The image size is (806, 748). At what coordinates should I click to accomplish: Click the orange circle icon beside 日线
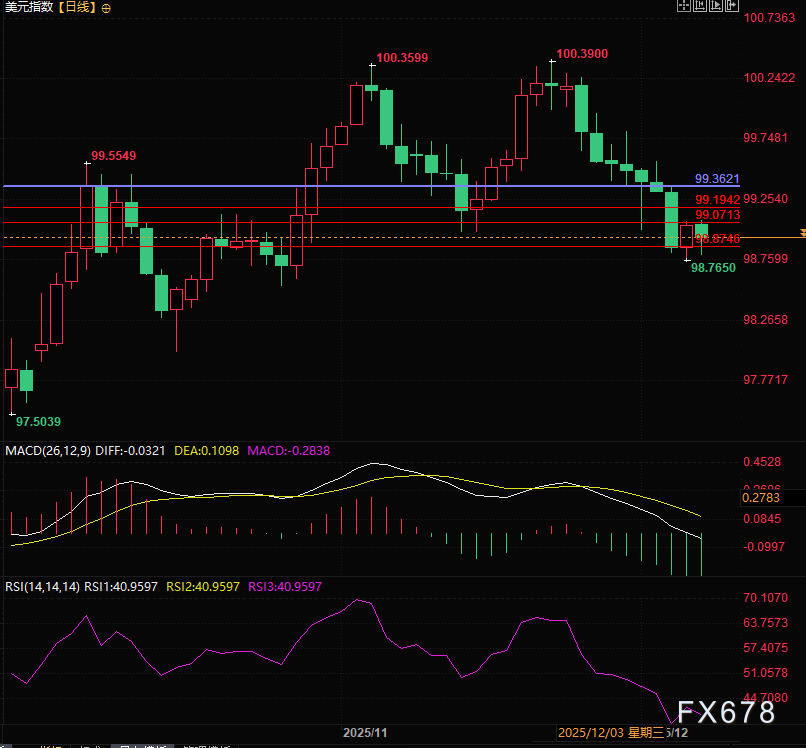click(107, 8)
